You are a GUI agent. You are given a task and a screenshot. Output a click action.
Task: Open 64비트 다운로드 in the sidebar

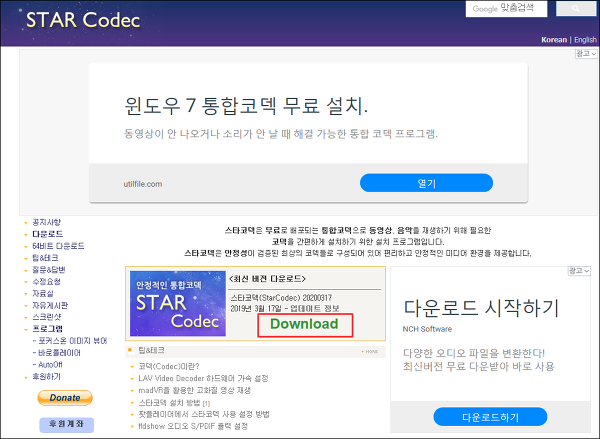tap(58, 246)
